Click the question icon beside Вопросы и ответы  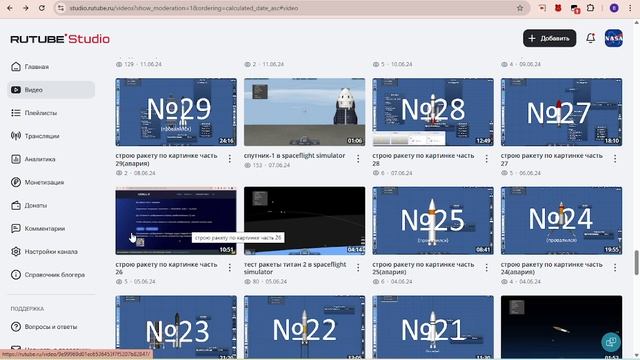pos(16,327)
